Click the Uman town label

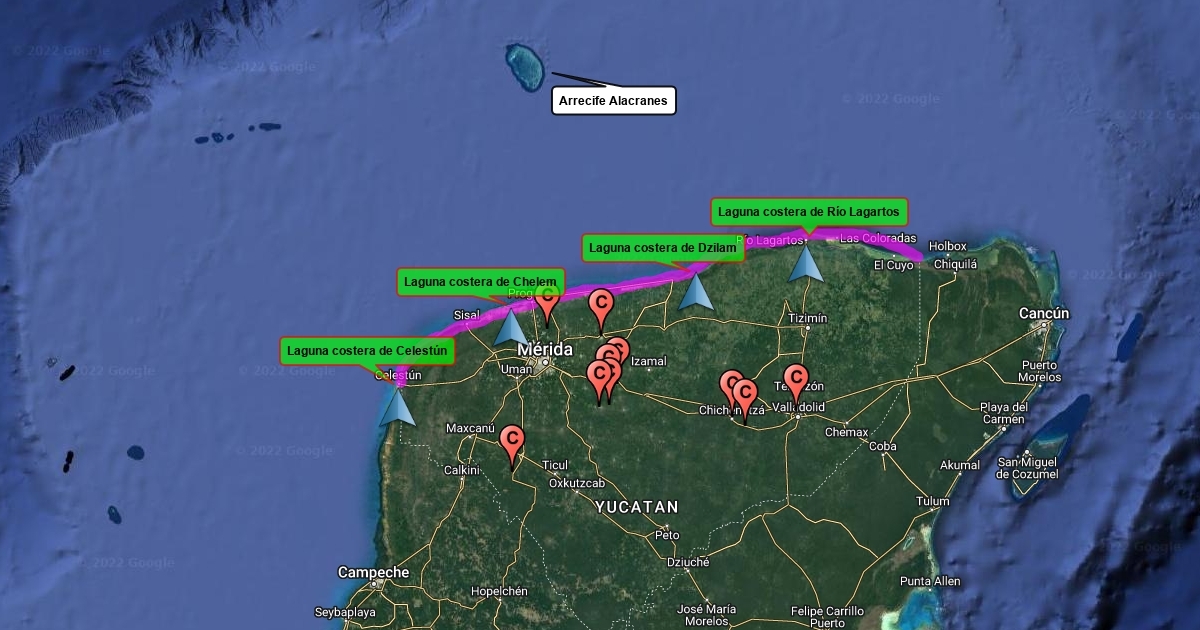pyautogui.click(x=516, y=370)
